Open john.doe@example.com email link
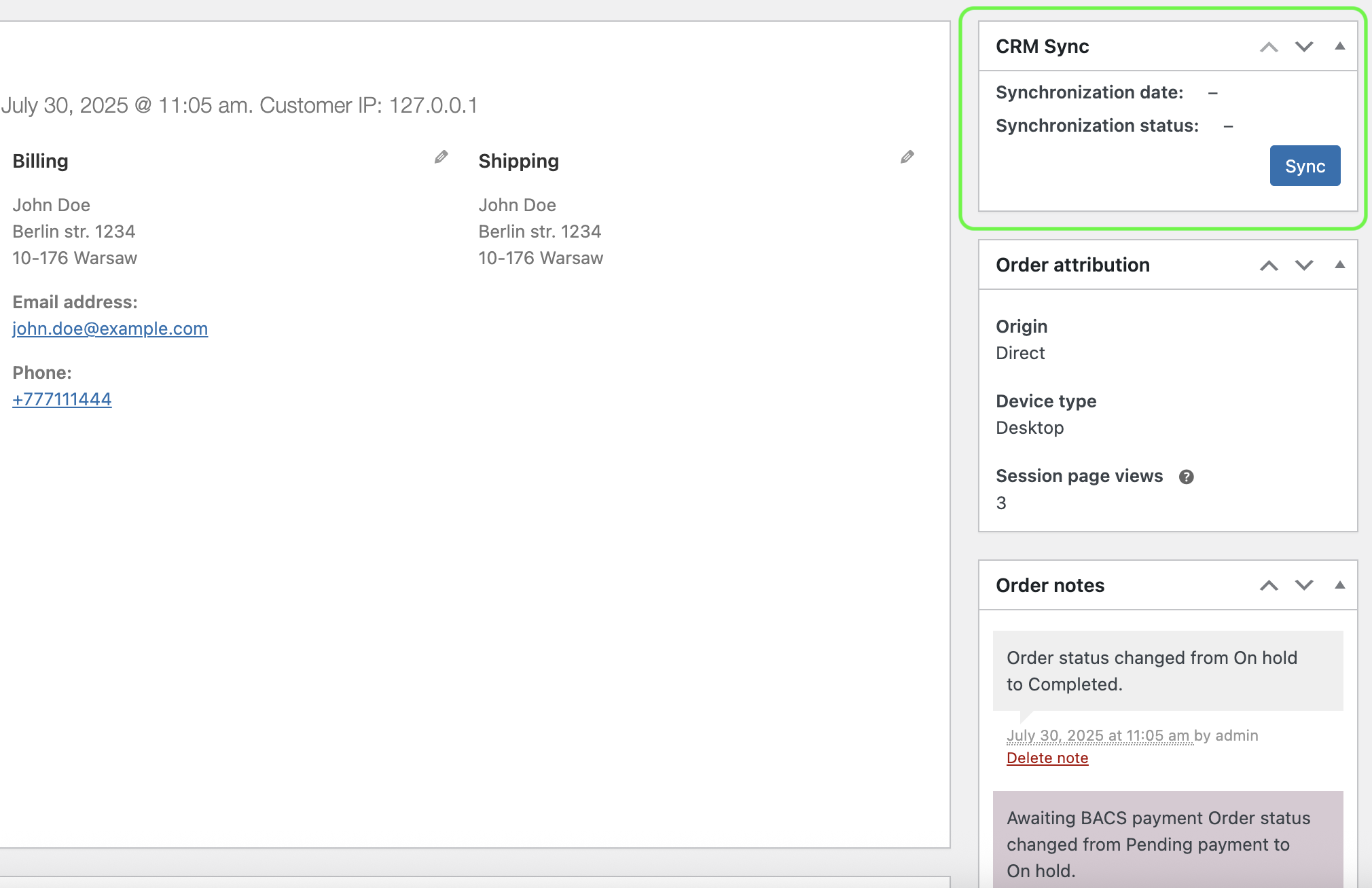The image size is (1372, 888). pyautogui.click(x=110, y=329)
